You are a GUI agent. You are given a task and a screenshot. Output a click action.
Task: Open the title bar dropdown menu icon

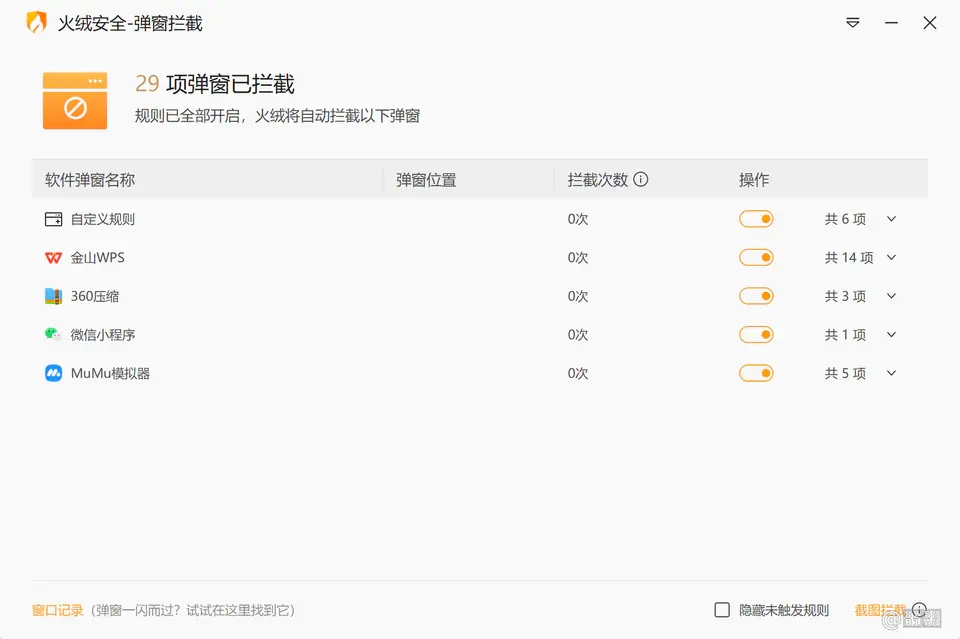[852, 23]
